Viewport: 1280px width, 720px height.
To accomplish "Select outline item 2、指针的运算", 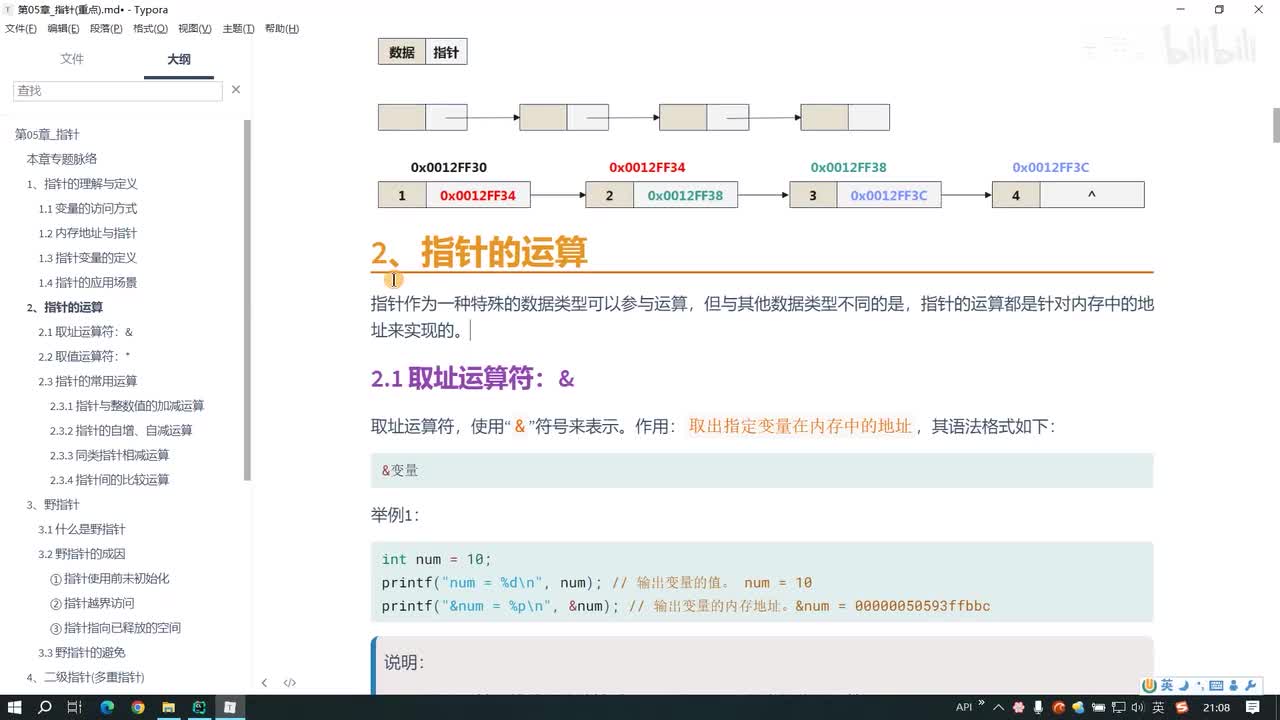I will [64, 307].
